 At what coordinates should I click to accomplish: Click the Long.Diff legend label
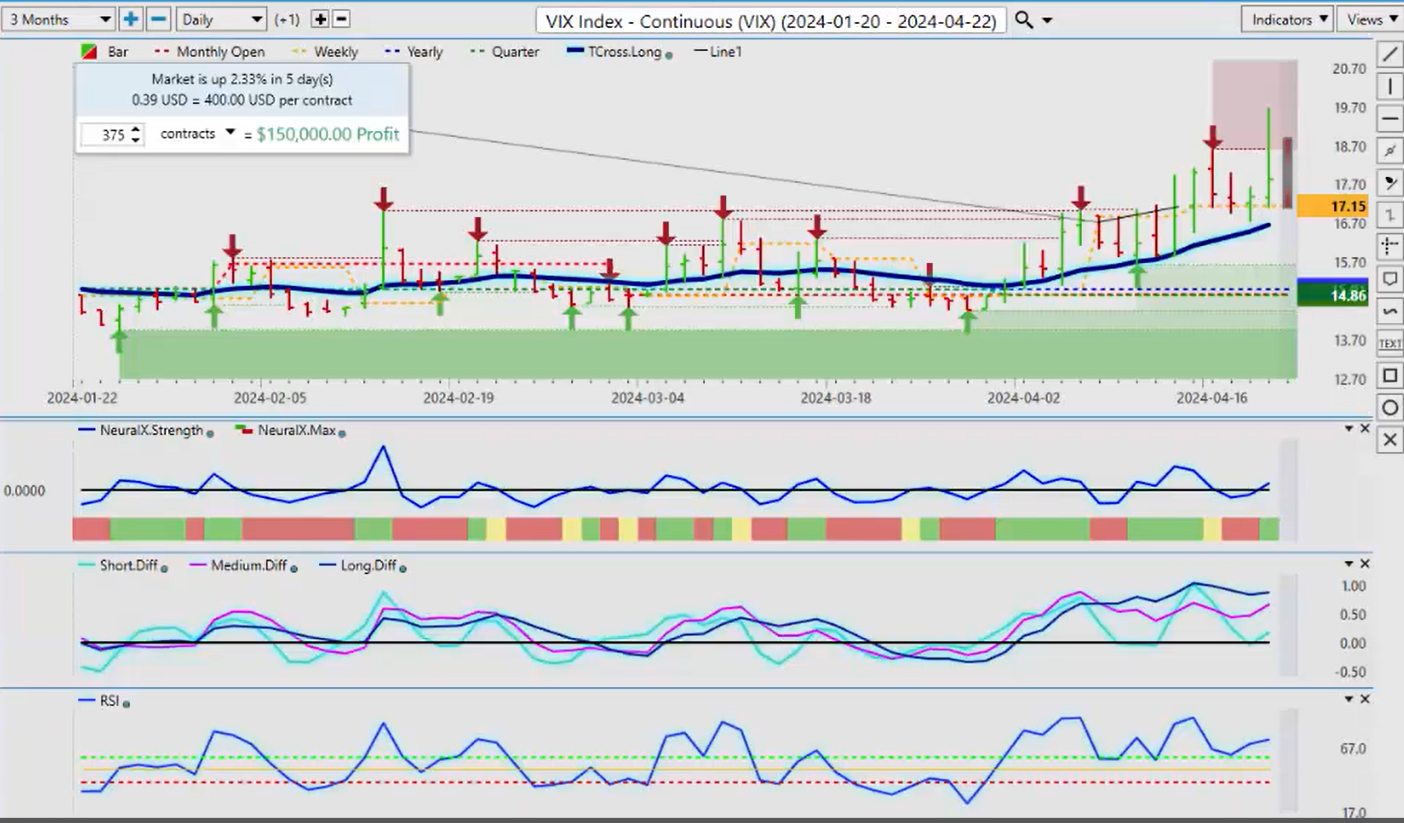pos(369,566)
